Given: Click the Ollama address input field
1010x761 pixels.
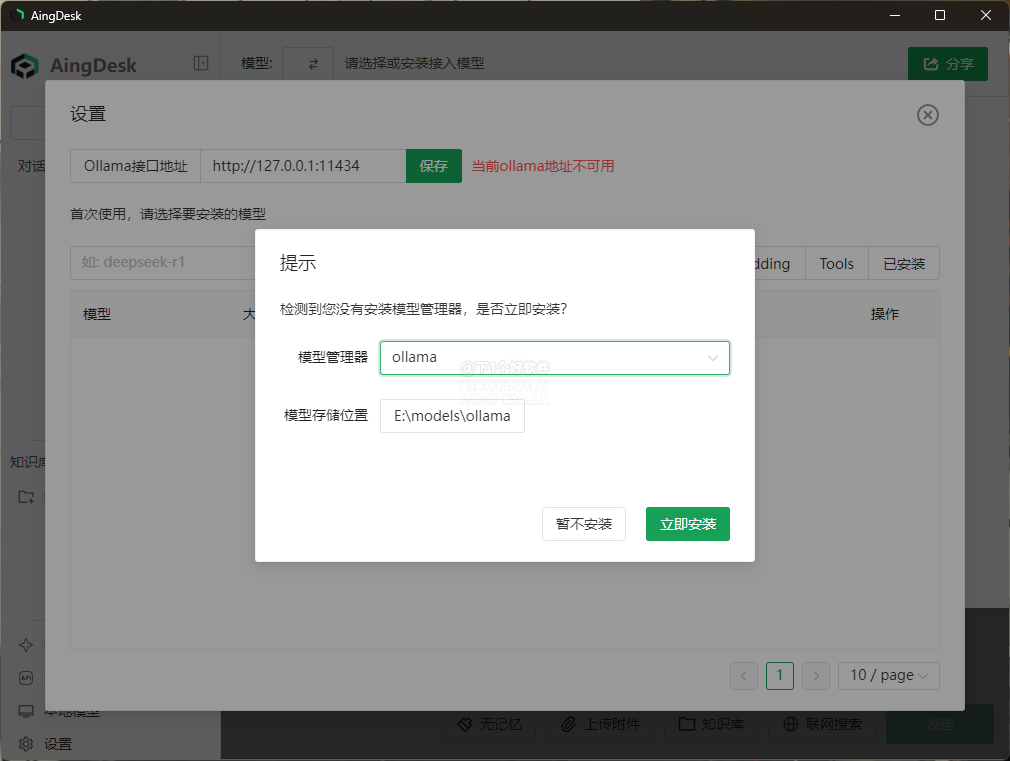Looking at the screenshot, I should 302,166.
